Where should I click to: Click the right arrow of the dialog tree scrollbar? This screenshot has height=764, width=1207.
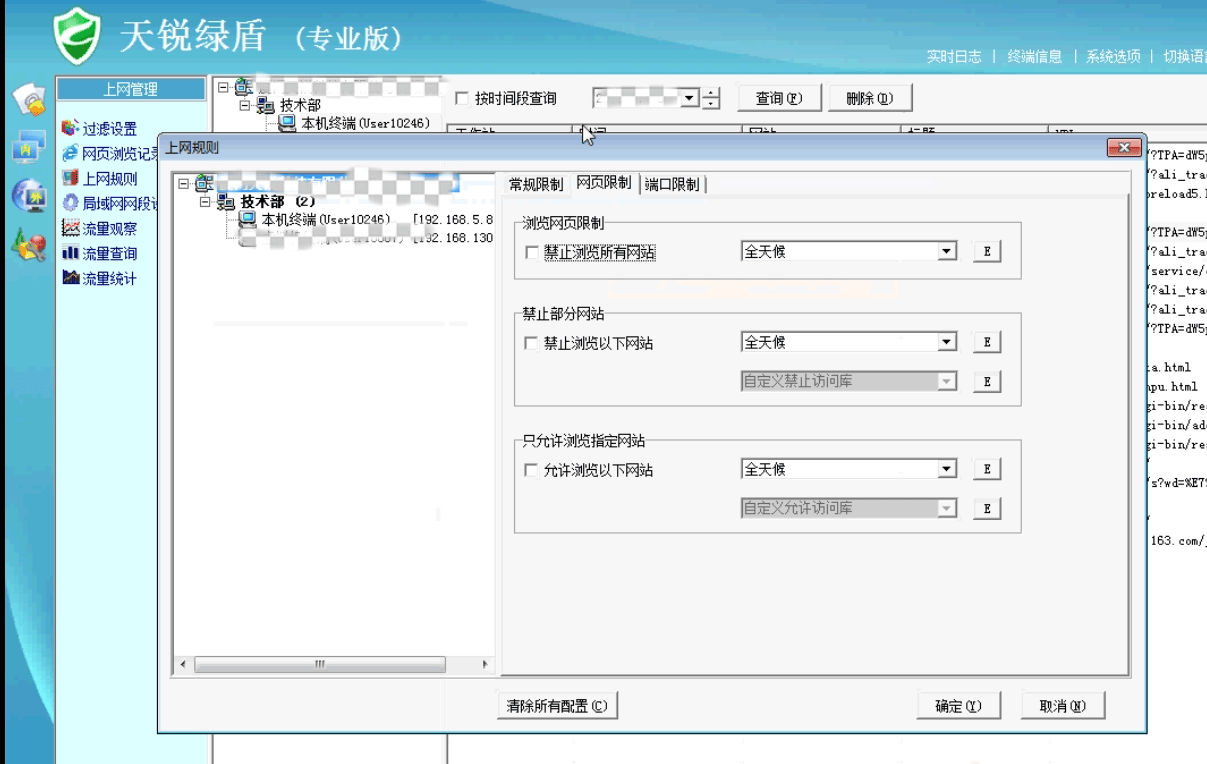(x=486, y=664)
